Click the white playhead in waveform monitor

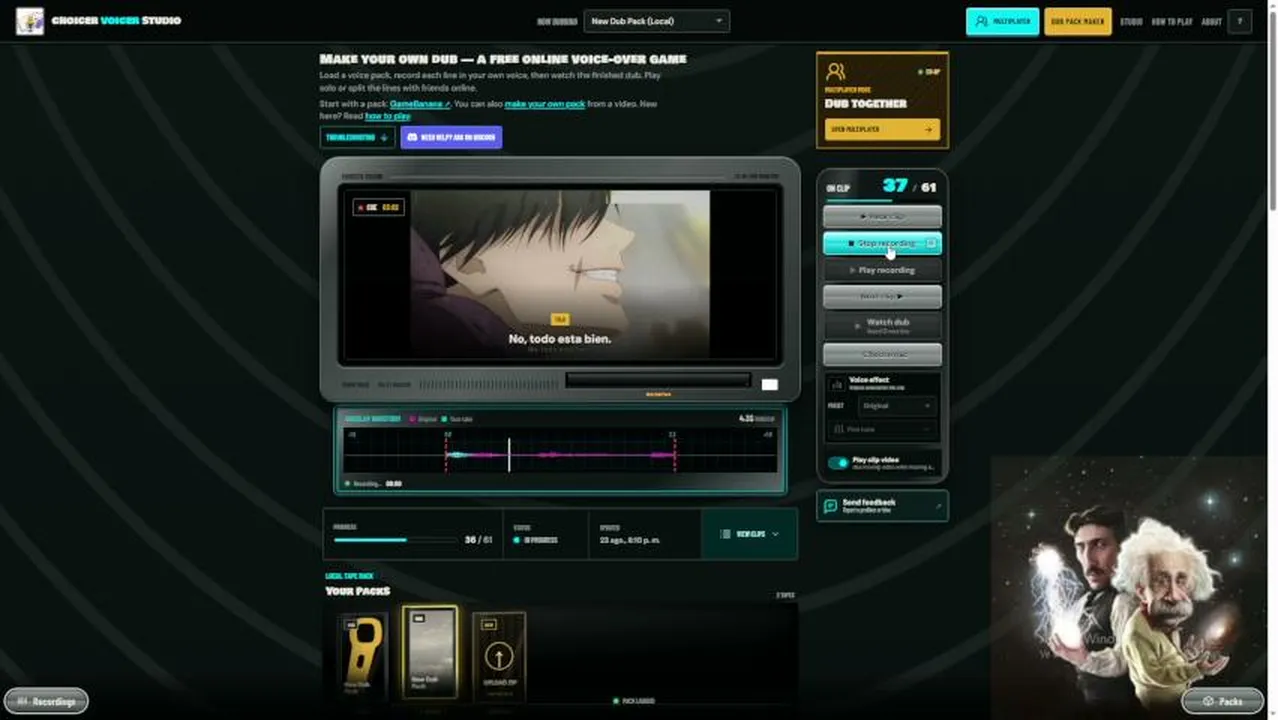(509, 454)
